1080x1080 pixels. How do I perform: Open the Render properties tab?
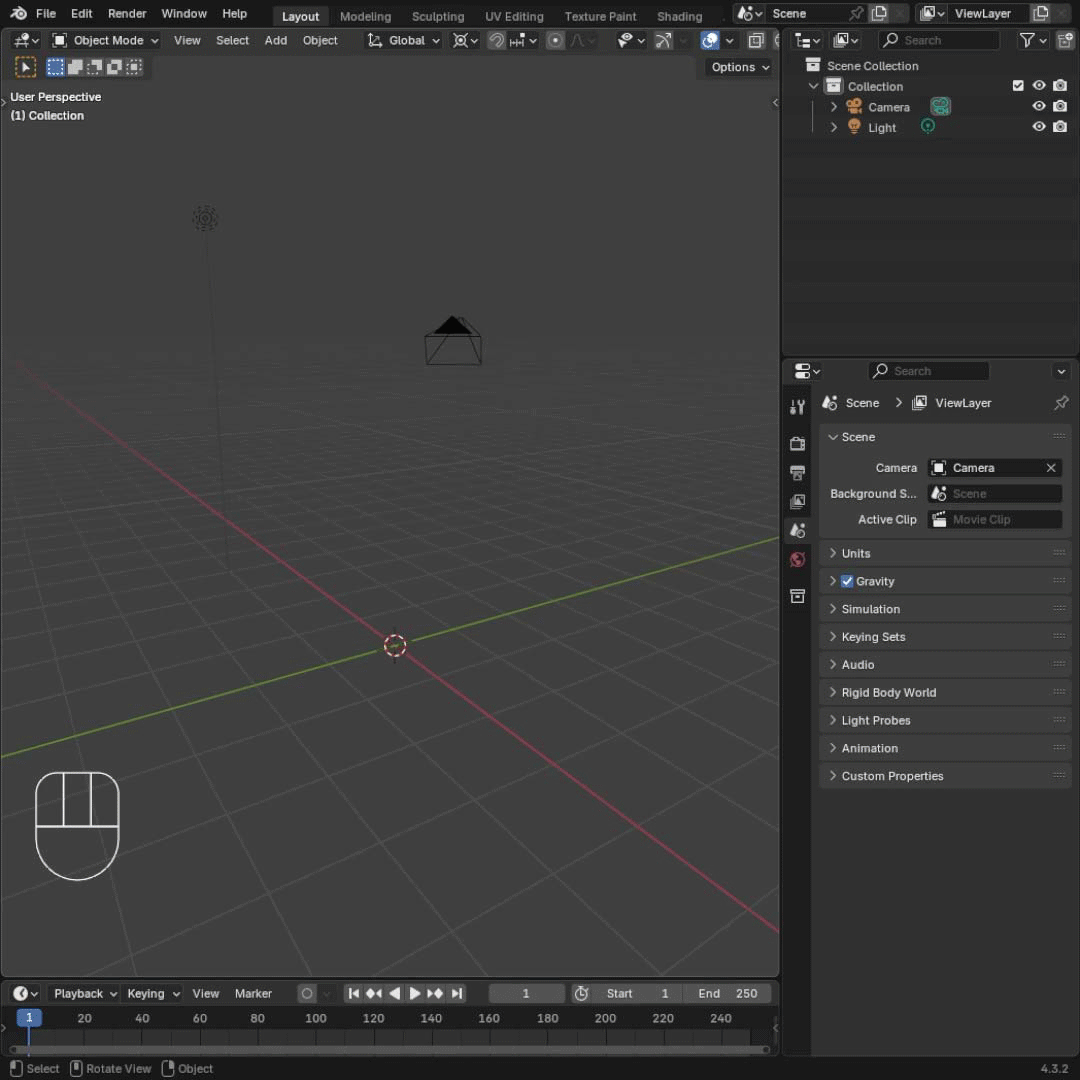pos(797,443)
